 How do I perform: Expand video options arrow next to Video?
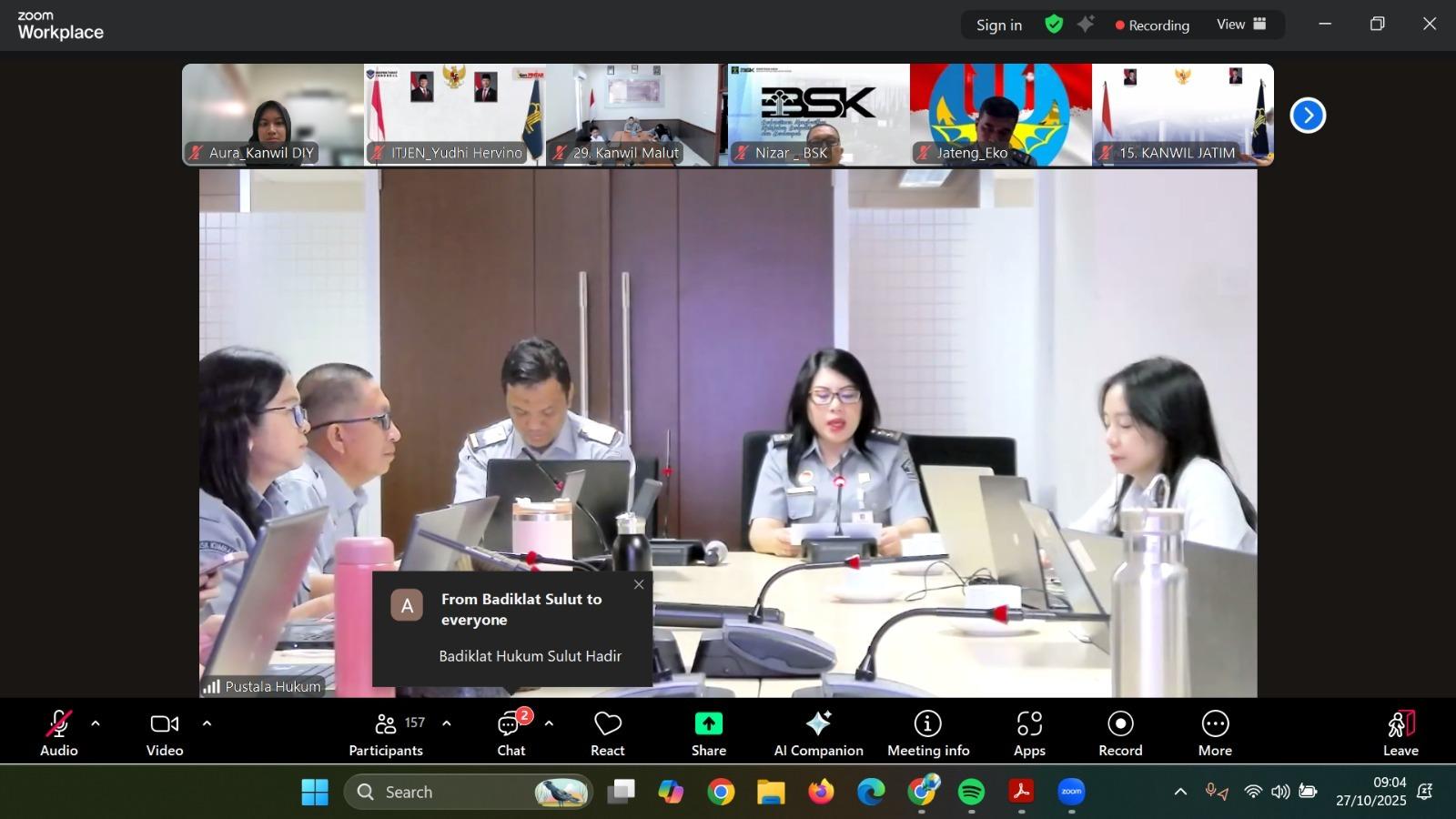pos(207,724)
